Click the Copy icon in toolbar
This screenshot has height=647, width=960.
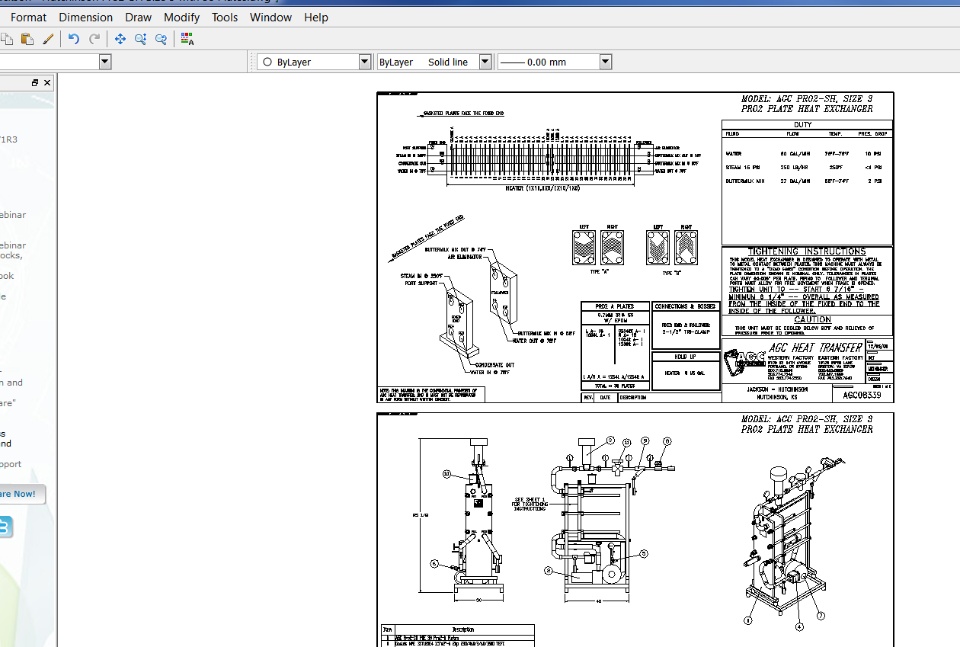click(x=7, y=39)
